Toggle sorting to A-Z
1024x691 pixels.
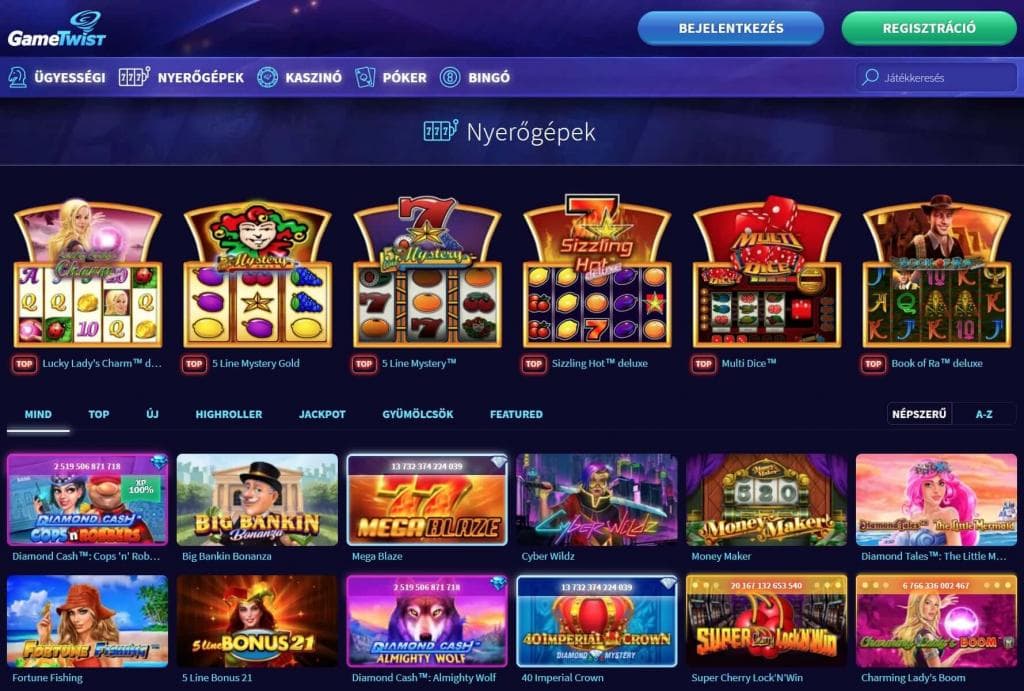coord(984,414)
